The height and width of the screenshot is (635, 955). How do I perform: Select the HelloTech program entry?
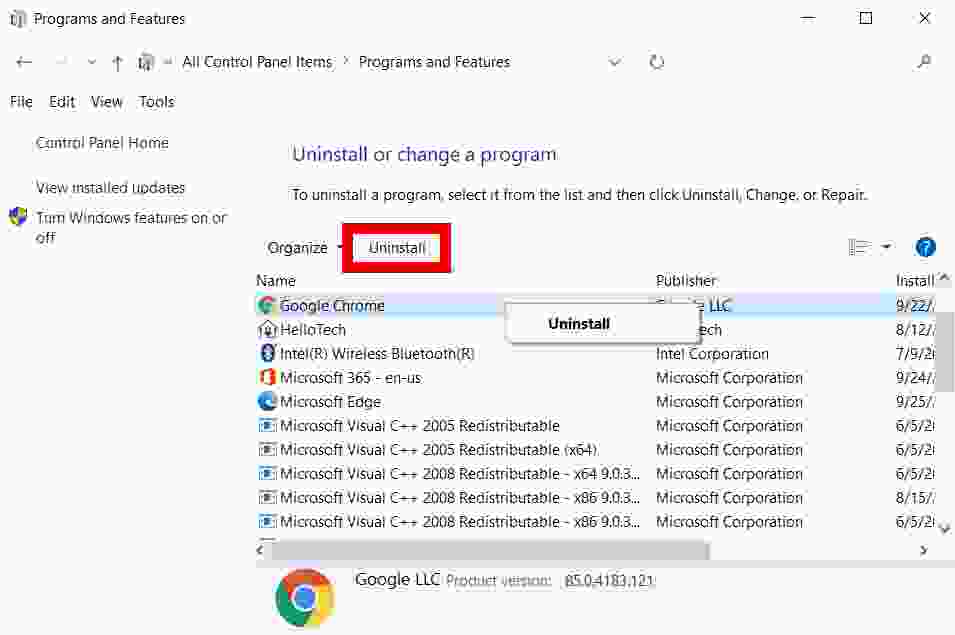coord(313,330)
